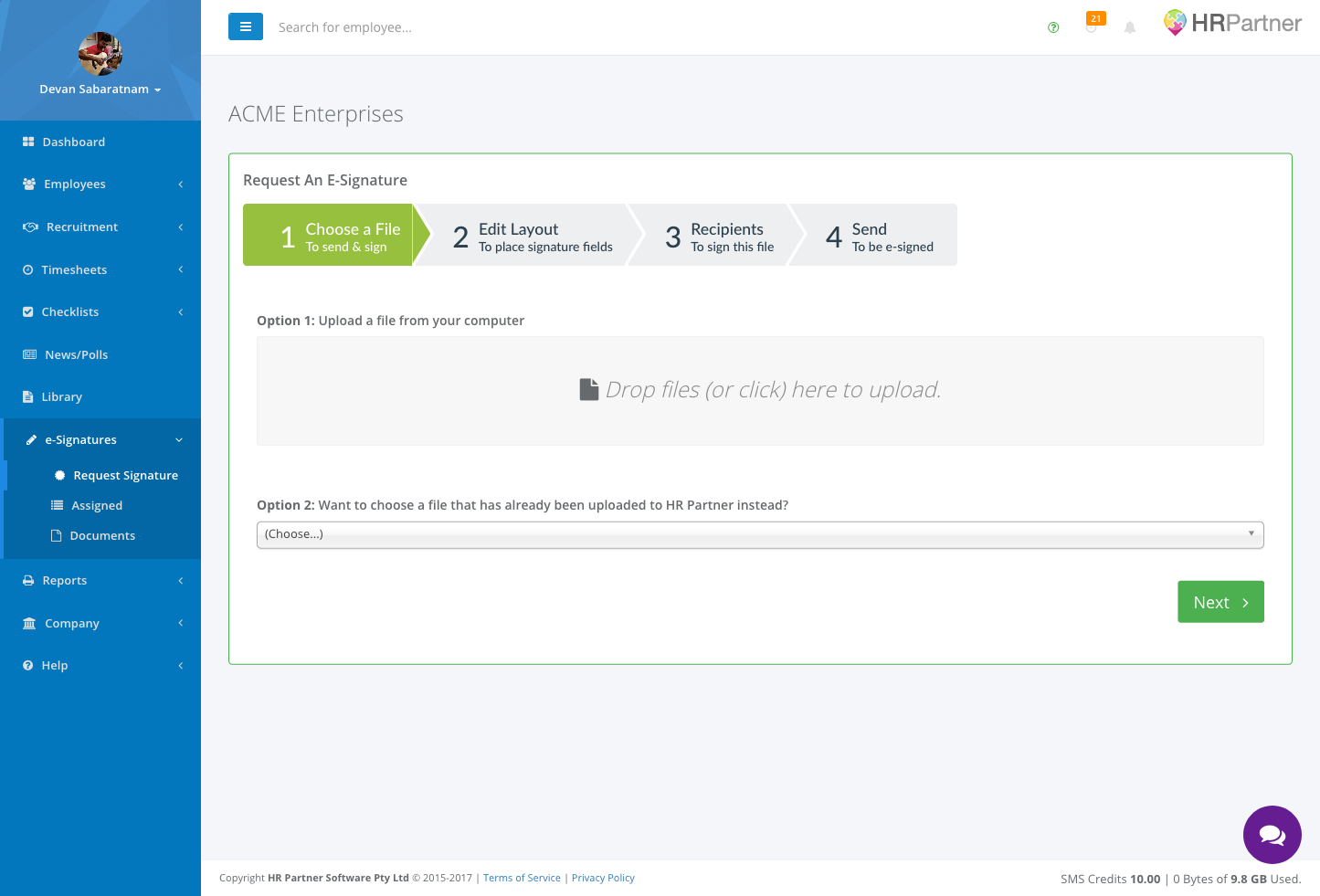Click the Request Signature badge icon

(x=60, y=475)
